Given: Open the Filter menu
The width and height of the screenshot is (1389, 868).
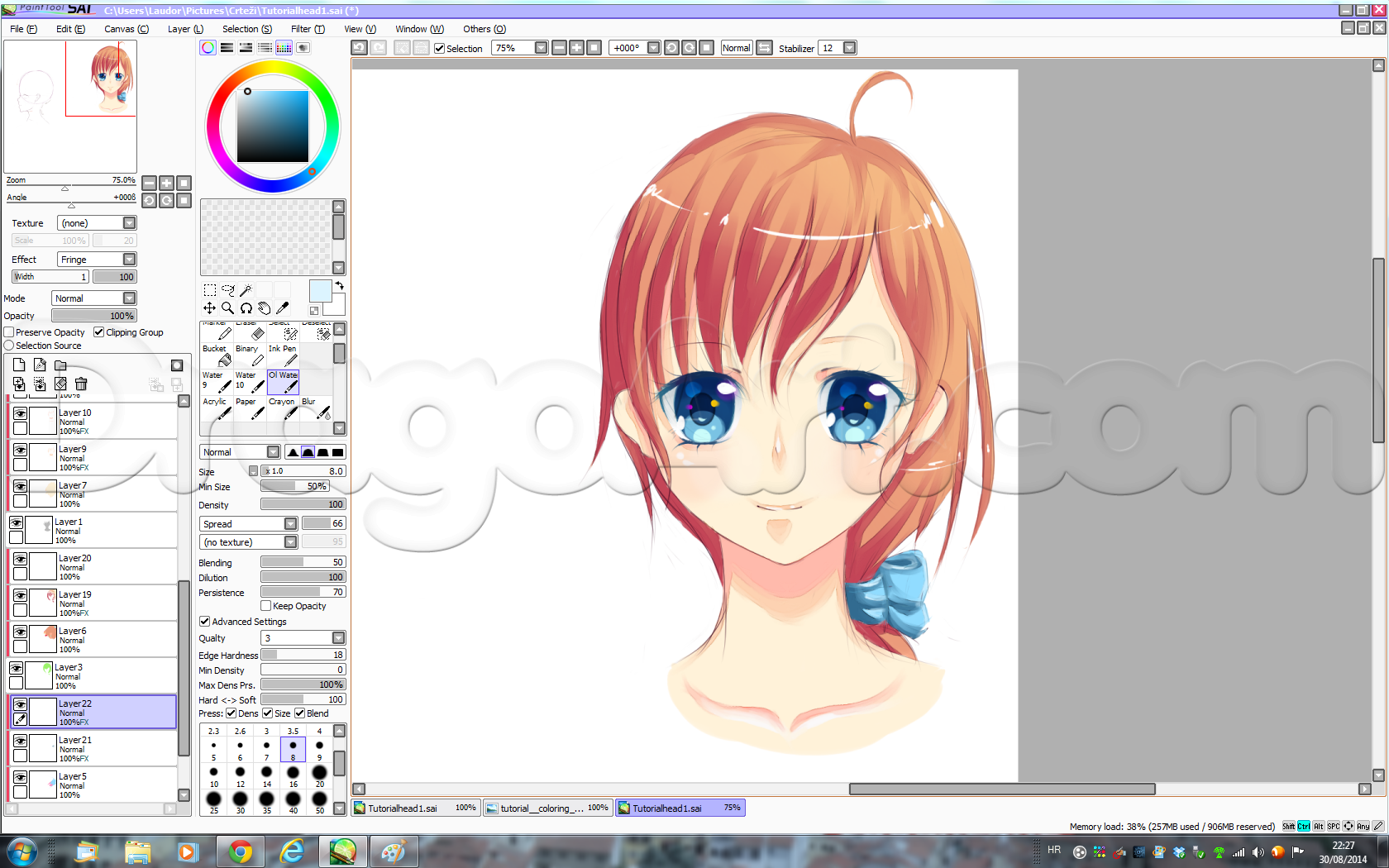Looking at the screenshot, I should [x=307, y=29].
